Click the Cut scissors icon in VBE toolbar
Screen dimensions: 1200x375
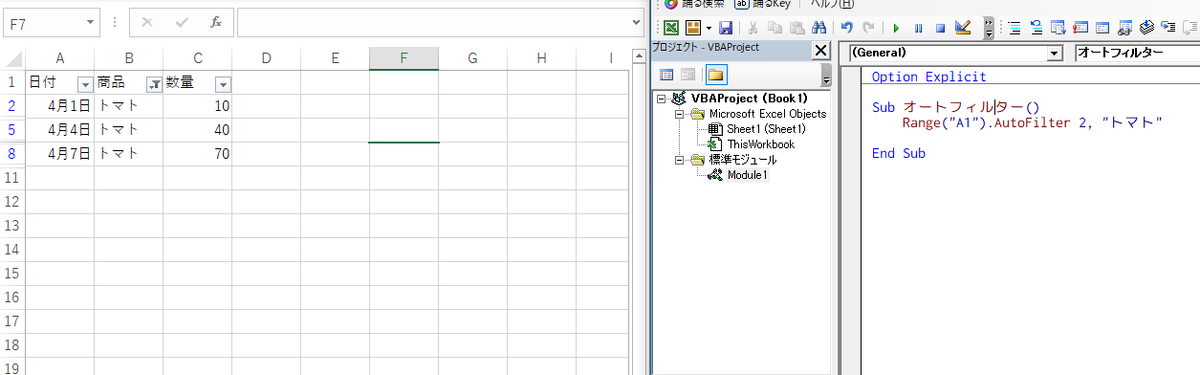click(753, 28)
